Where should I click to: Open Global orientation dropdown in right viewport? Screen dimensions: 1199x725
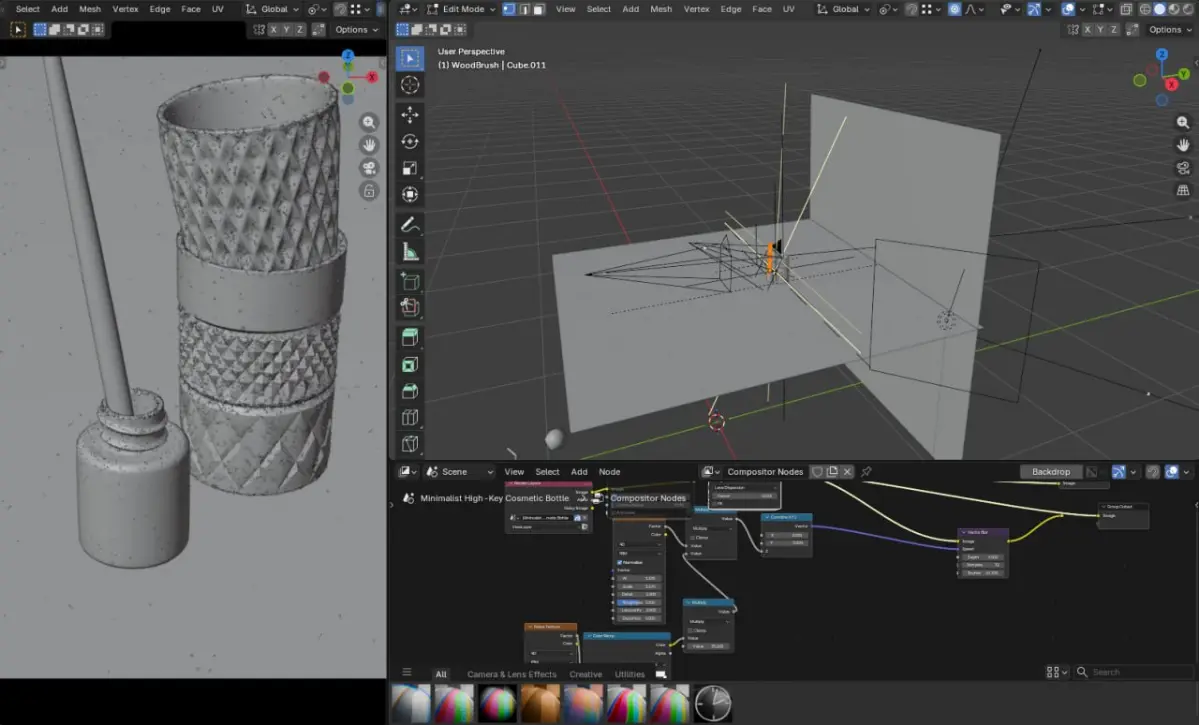(844, 9)
